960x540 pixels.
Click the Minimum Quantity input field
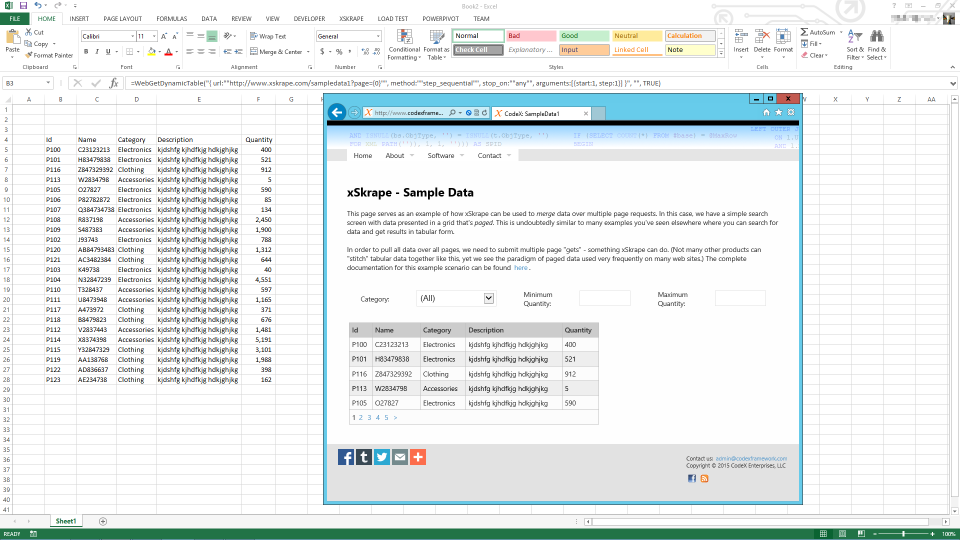604,298
